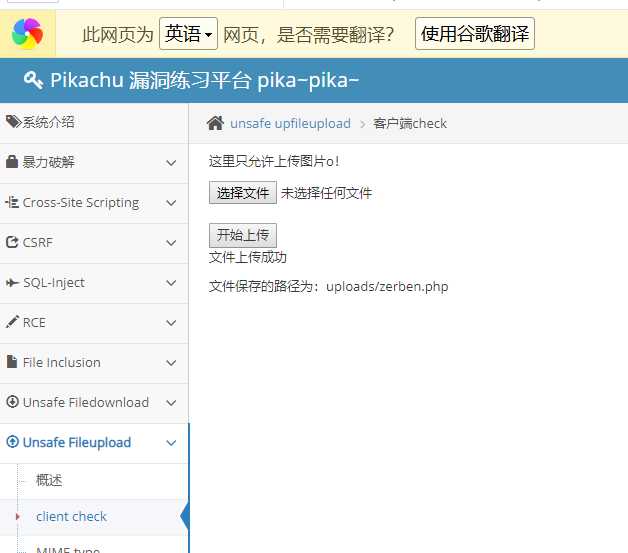The height and width of the screenshot is (553, 628).
Task: Click the File Inclusion menu label
Action: (62, 362)
